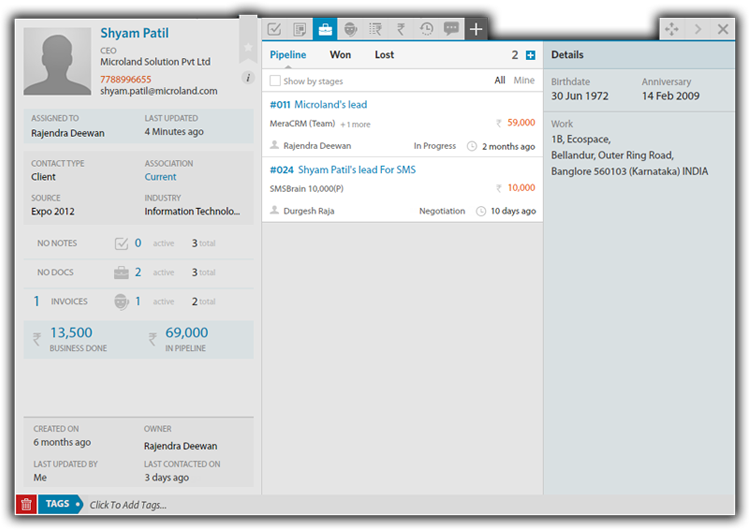Screen dimensions: 749x530
Task: Open the notes document tab icon
Action: [299, 29]
